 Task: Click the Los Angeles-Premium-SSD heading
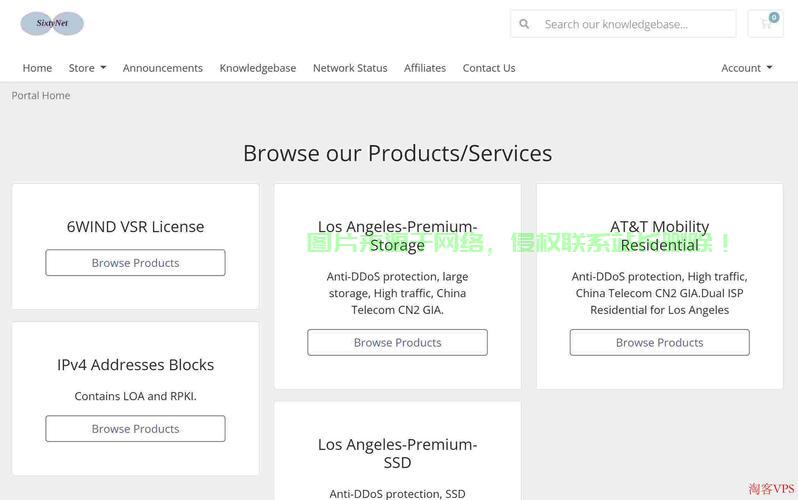(x=397, y=453)
